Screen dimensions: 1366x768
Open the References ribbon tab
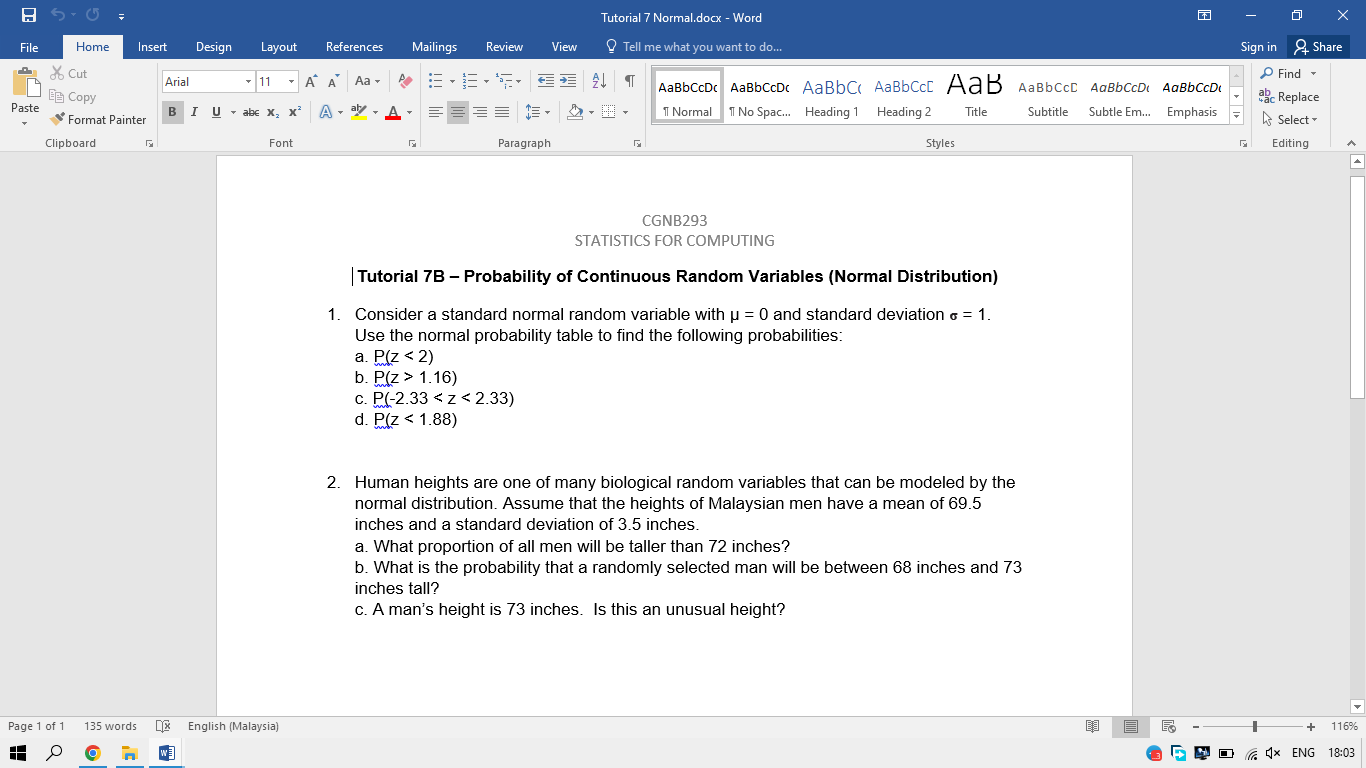pyautogui.click(x=354, y=46)
